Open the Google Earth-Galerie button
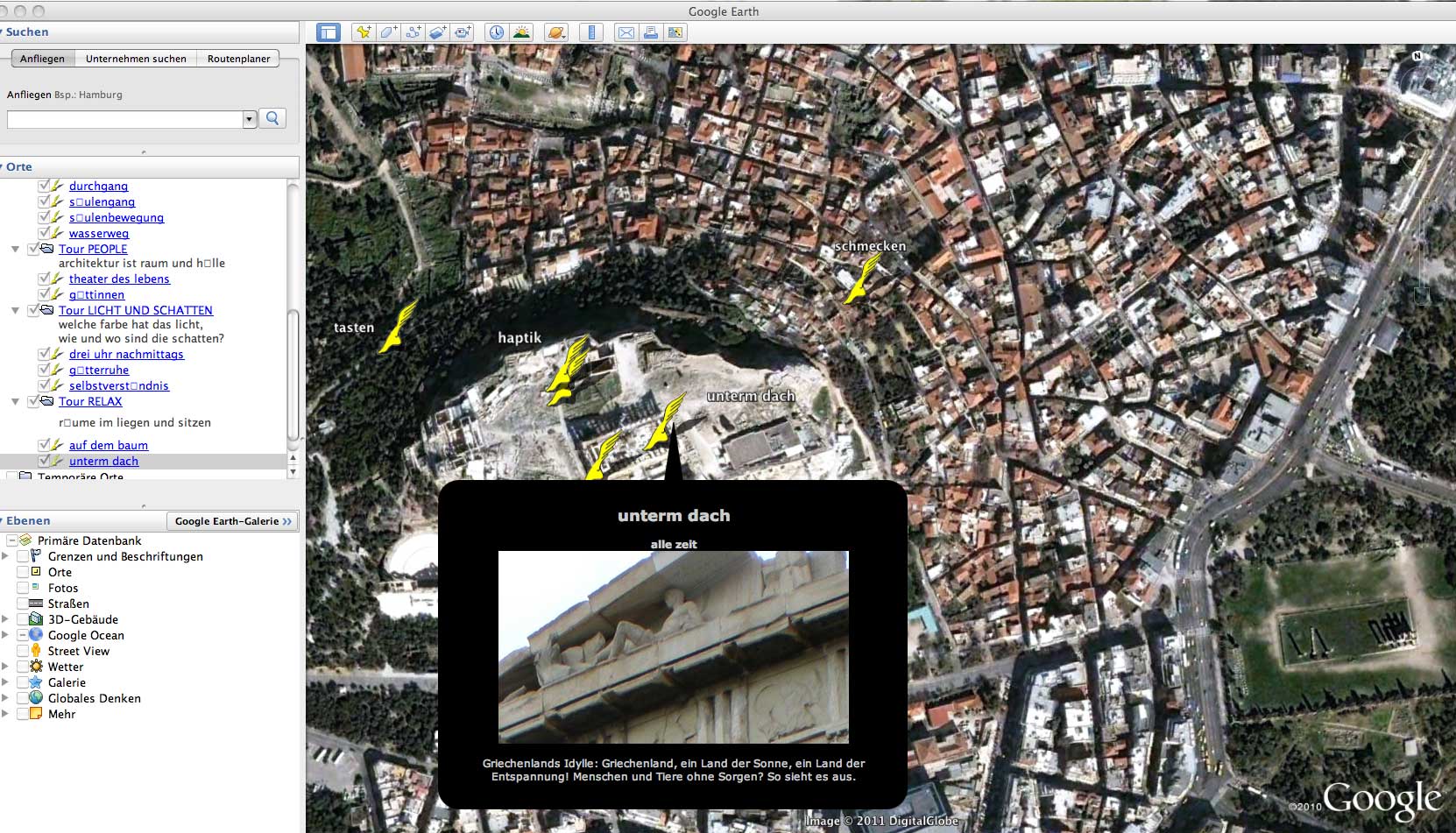Screen dimensions: 1456x833 pos(232,521)
